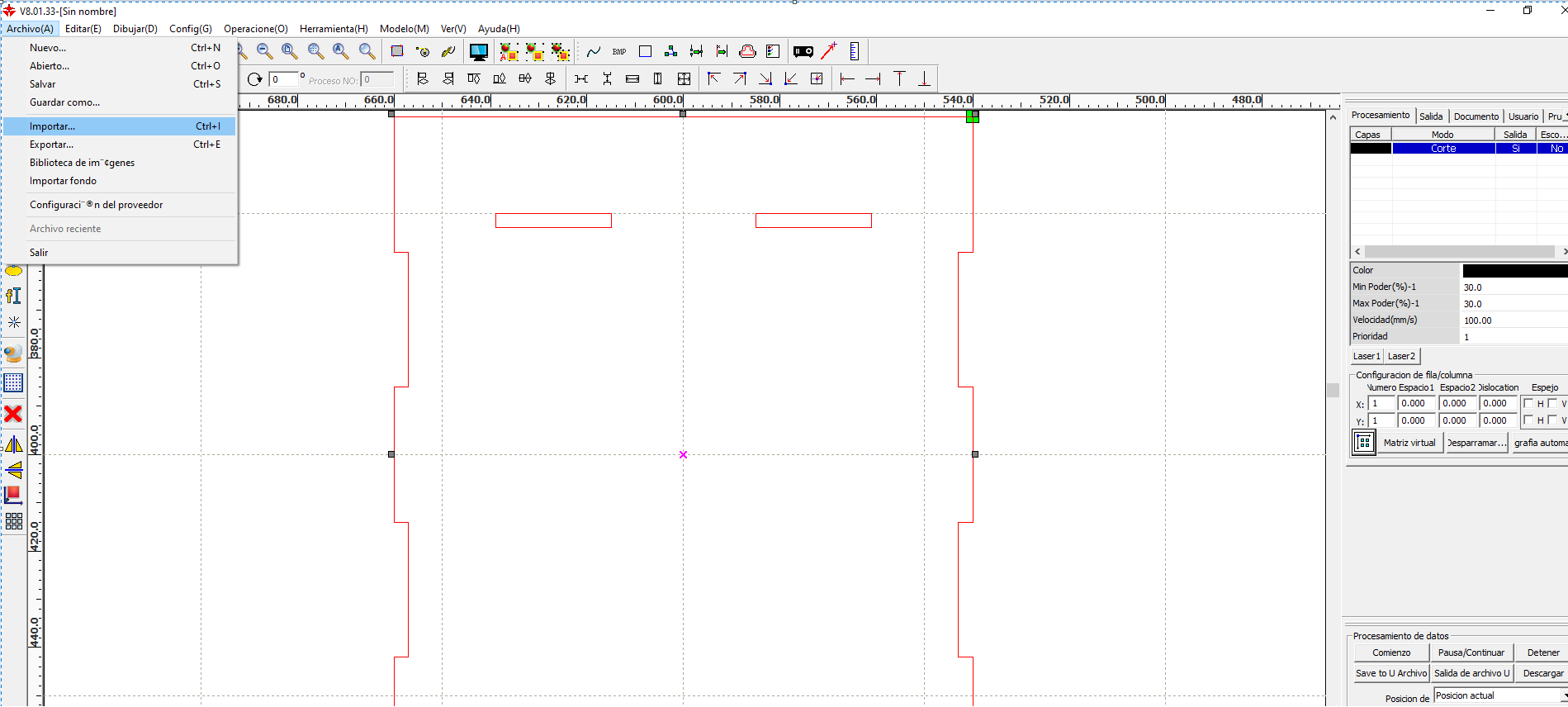Click the dotted grid fill icon

pyautogui.click(x=13, y=382)
